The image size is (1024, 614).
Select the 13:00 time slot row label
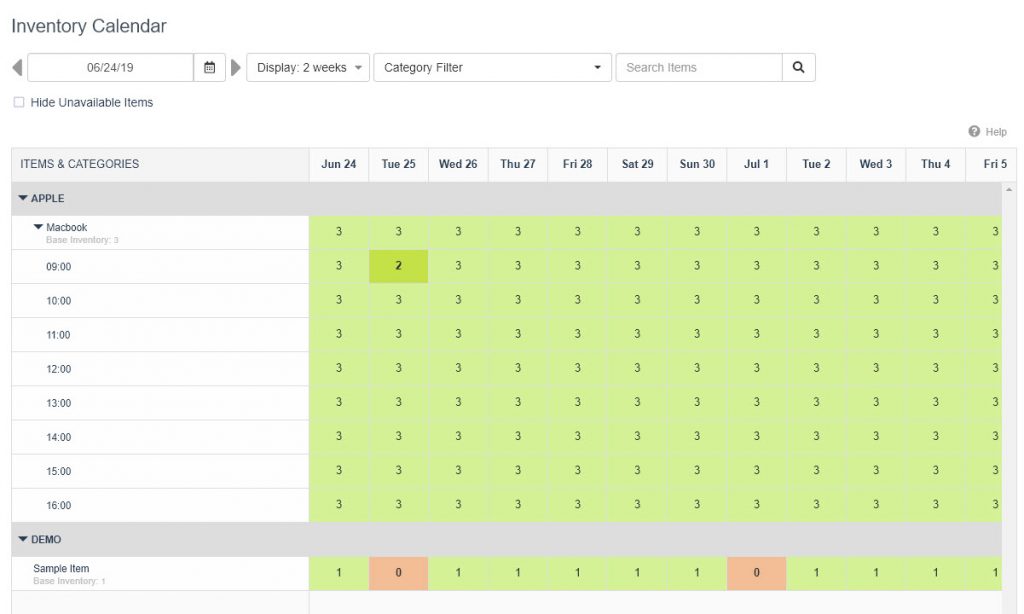58,402
